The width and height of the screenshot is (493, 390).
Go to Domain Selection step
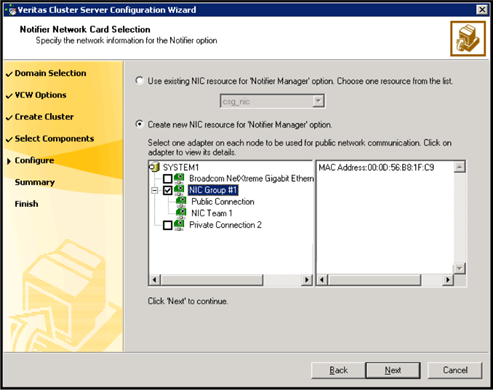[50, 73]
